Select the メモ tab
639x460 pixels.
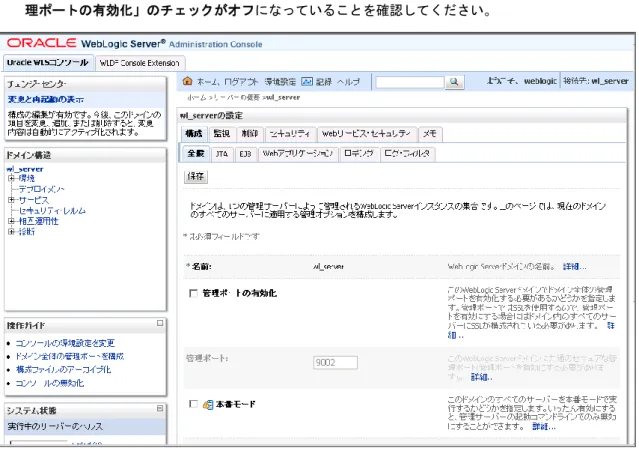[430, 134]
